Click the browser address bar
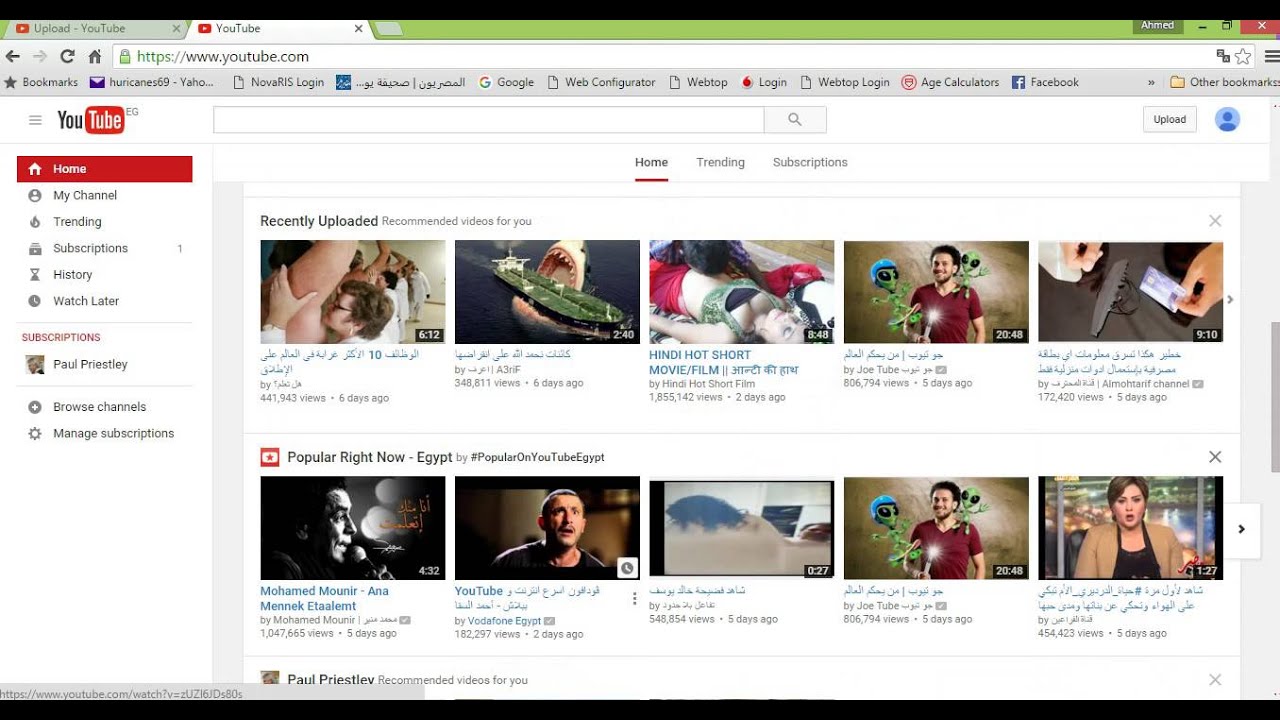The width and height of the screenshot is (1280, 720). [660, 57]
